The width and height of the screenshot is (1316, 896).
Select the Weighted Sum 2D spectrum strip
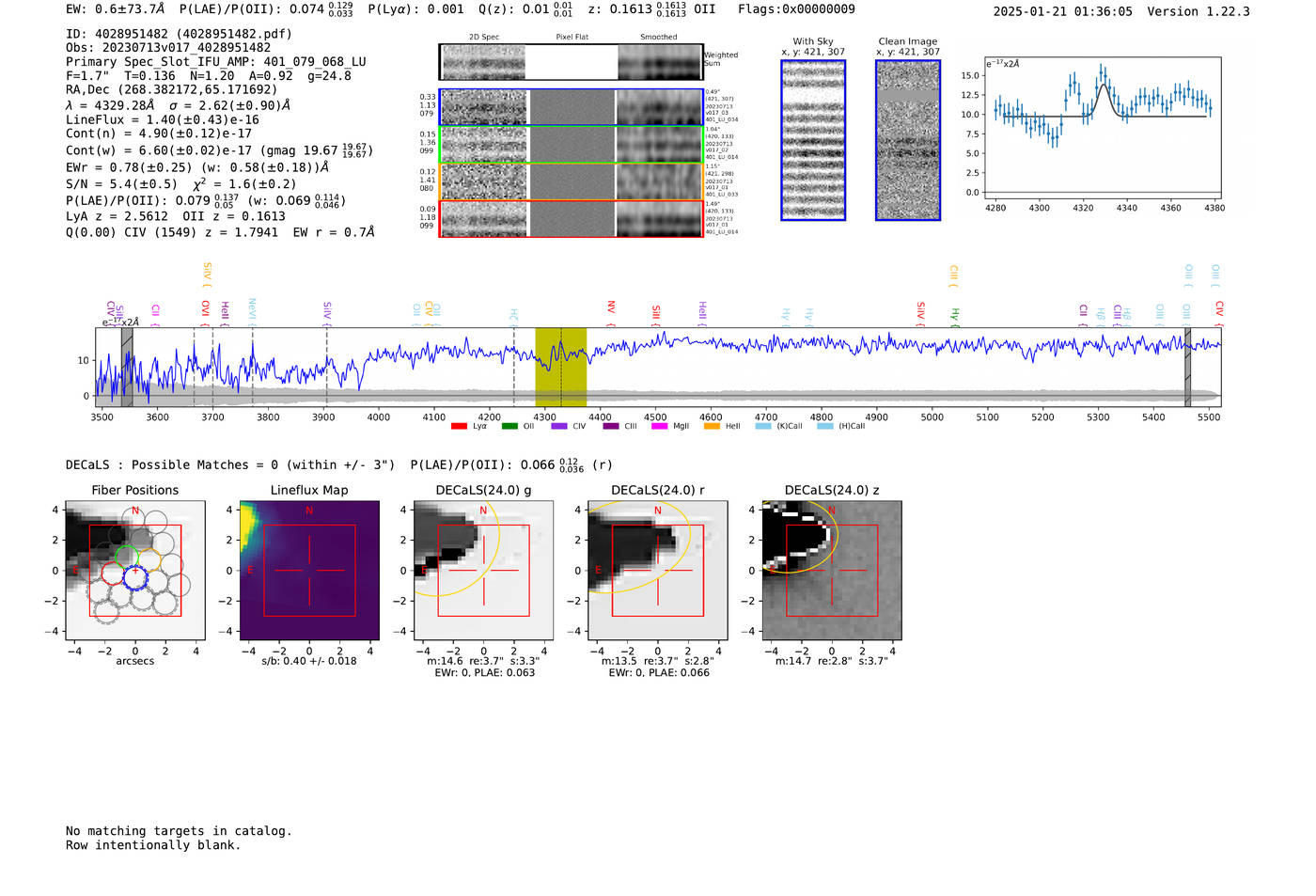(x=571, y=62)
